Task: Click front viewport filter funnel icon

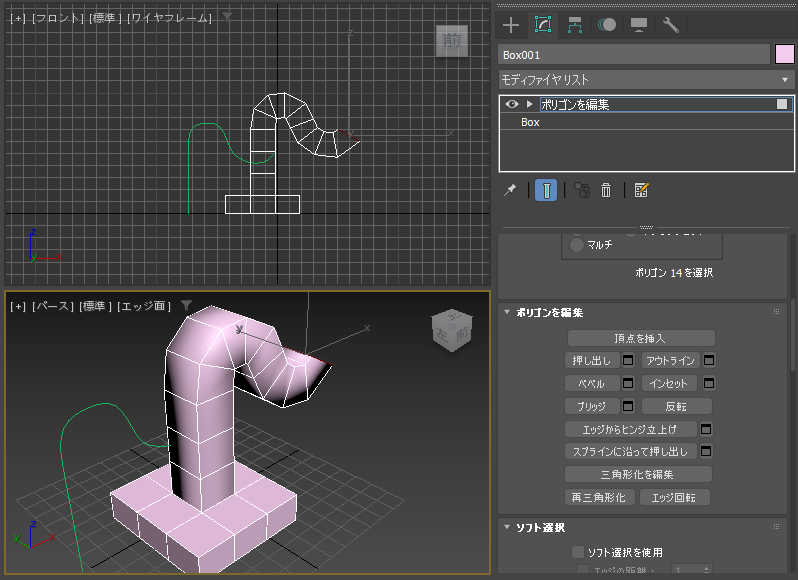Action: pyautogui.click(x=227, y=17)
